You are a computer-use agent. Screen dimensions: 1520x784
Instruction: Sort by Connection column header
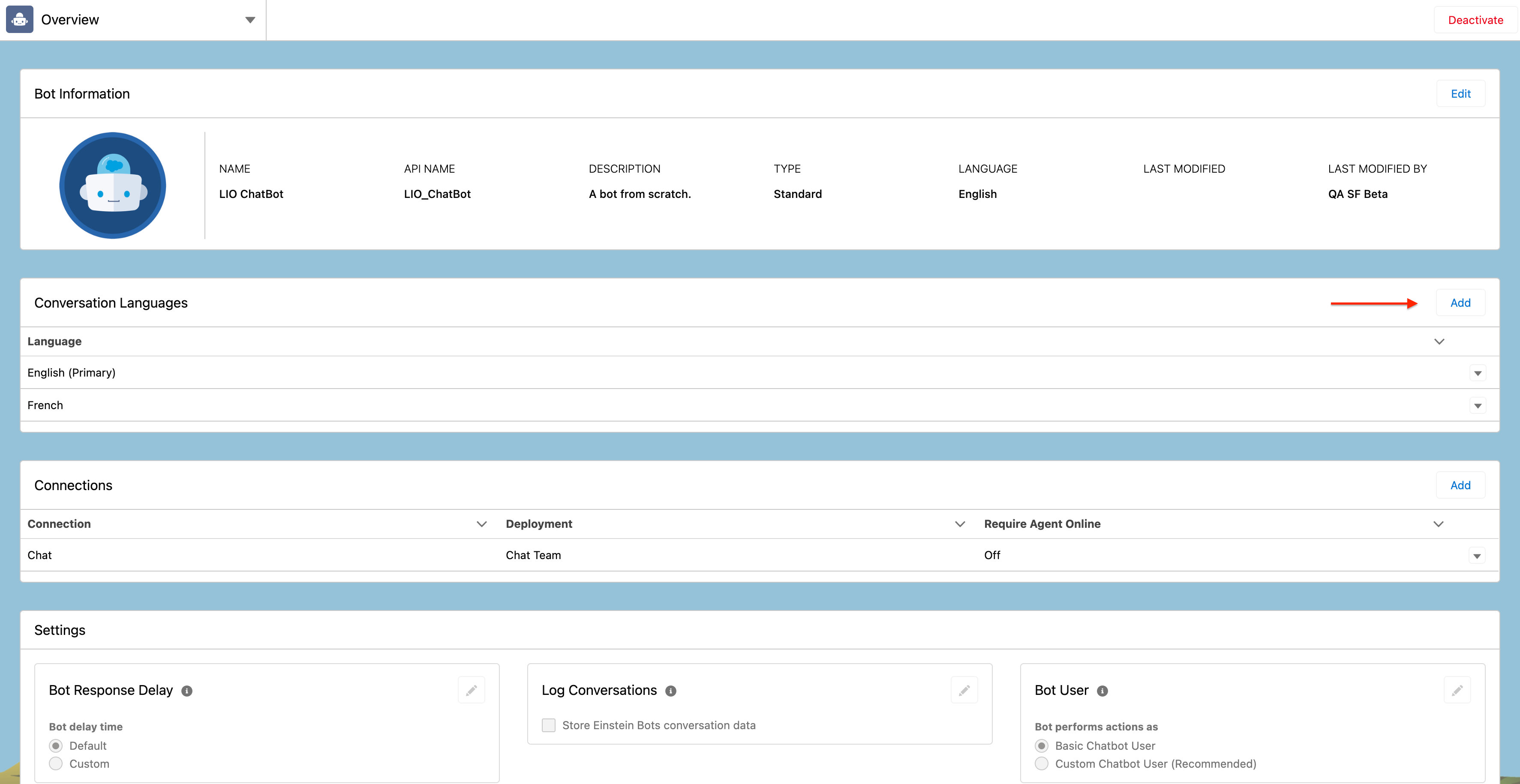click(x=59, y=524)
